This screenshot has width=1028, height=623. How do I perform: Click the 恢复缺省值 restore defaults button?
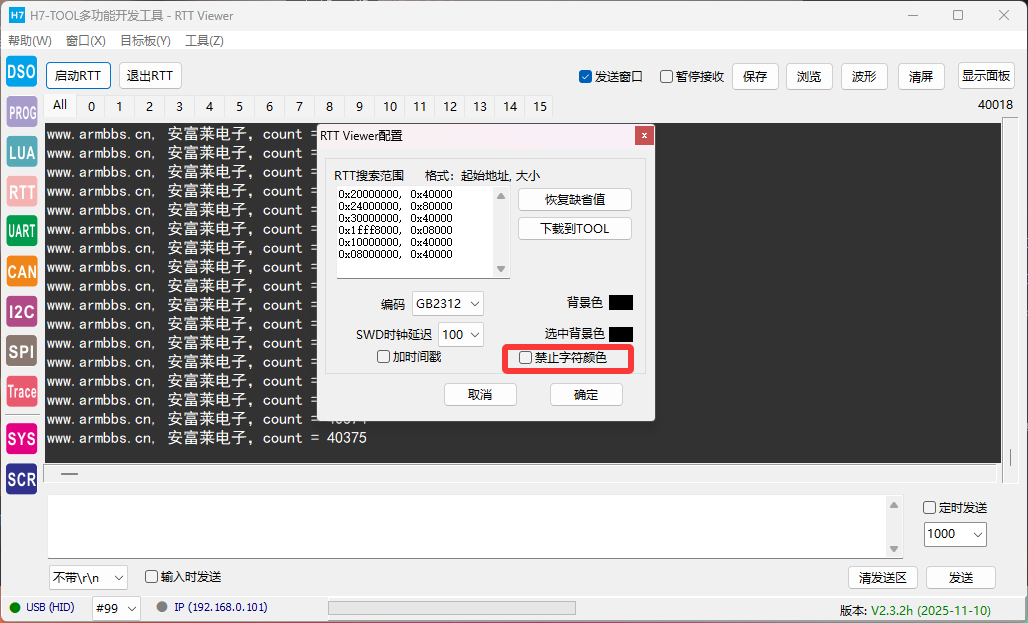(x=574, y=199)
